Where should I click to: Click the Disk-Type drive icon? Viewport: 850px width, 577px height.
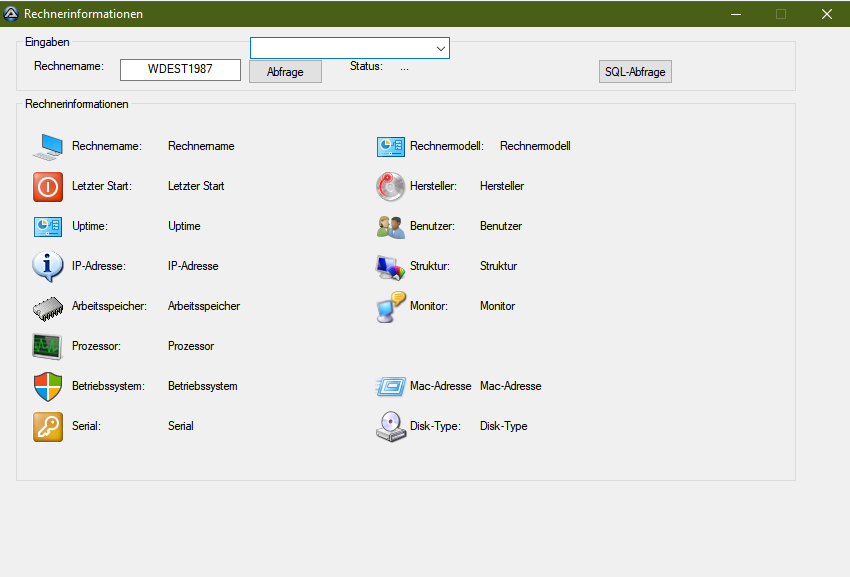pos(390,427)
